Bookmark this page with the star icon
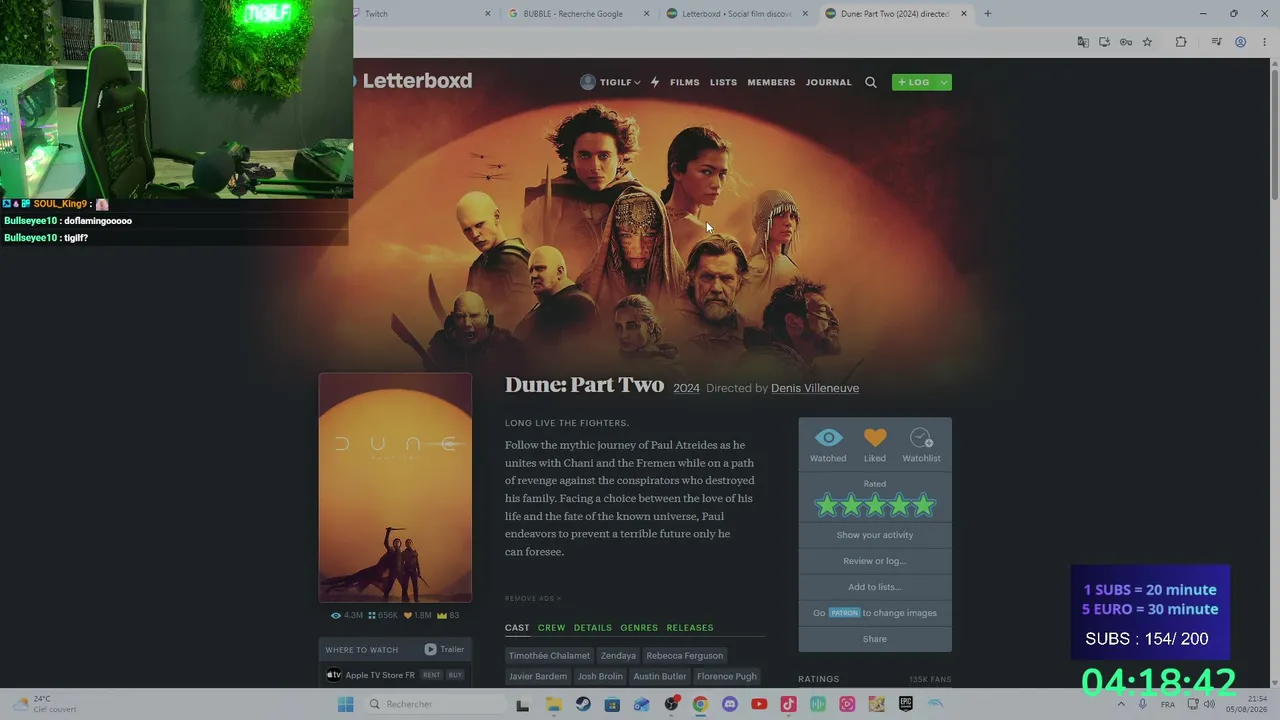The width and height of the screenshot is (1280, 720). point(1147,42)
